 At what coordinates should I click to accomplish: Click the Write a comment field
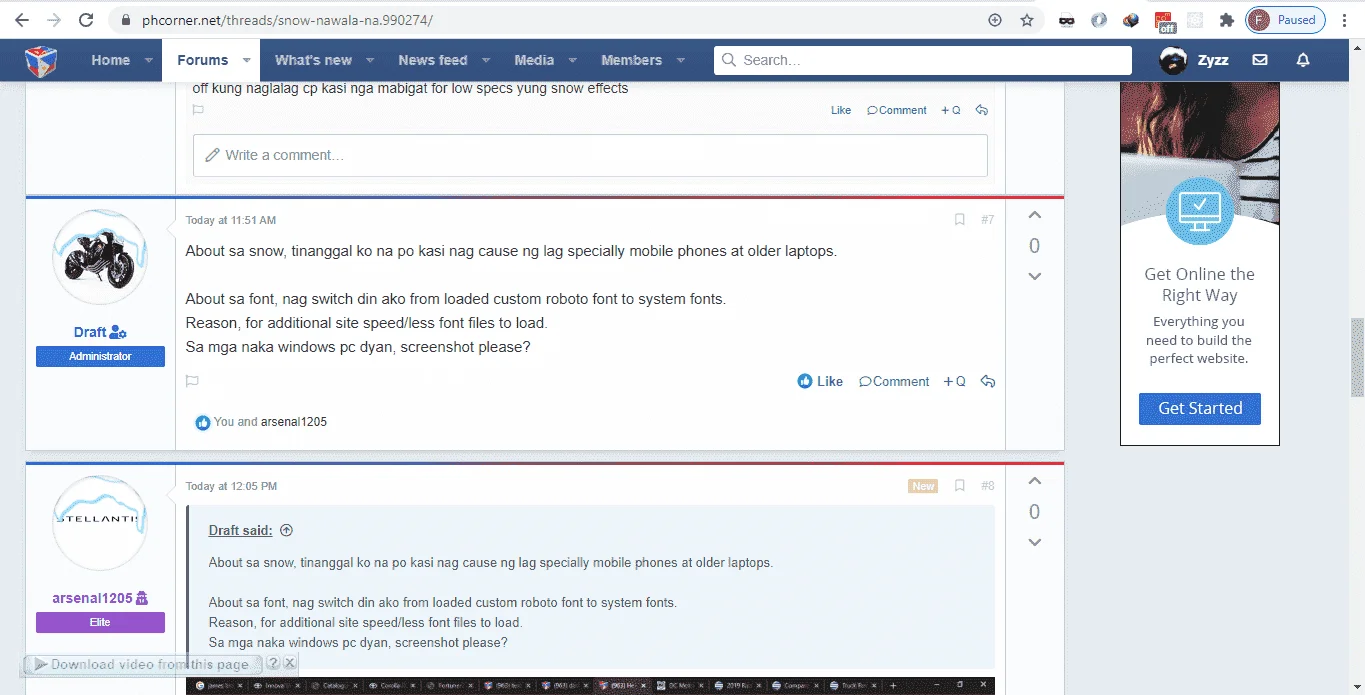pyautogui.click(x=590, y=155)
